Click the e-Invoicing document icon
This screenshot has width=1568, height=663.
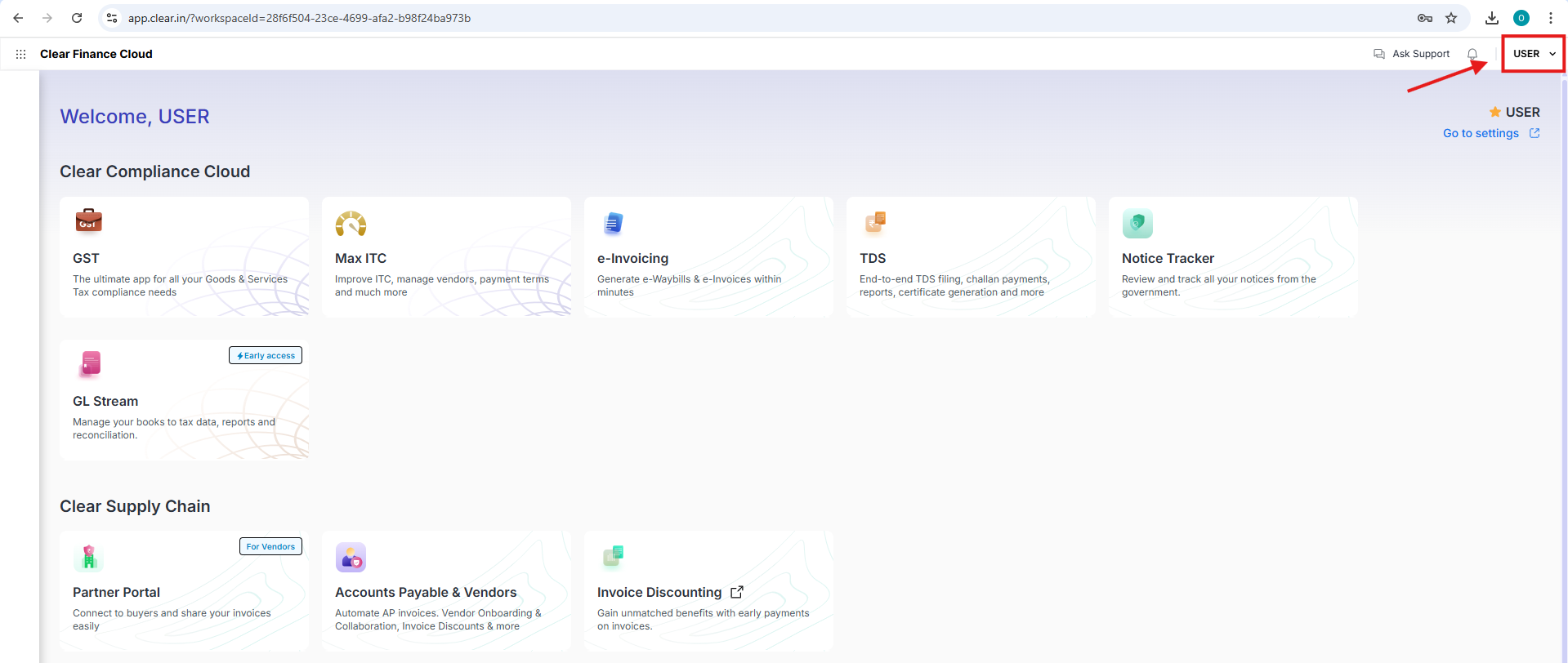(x=613, y=223)
